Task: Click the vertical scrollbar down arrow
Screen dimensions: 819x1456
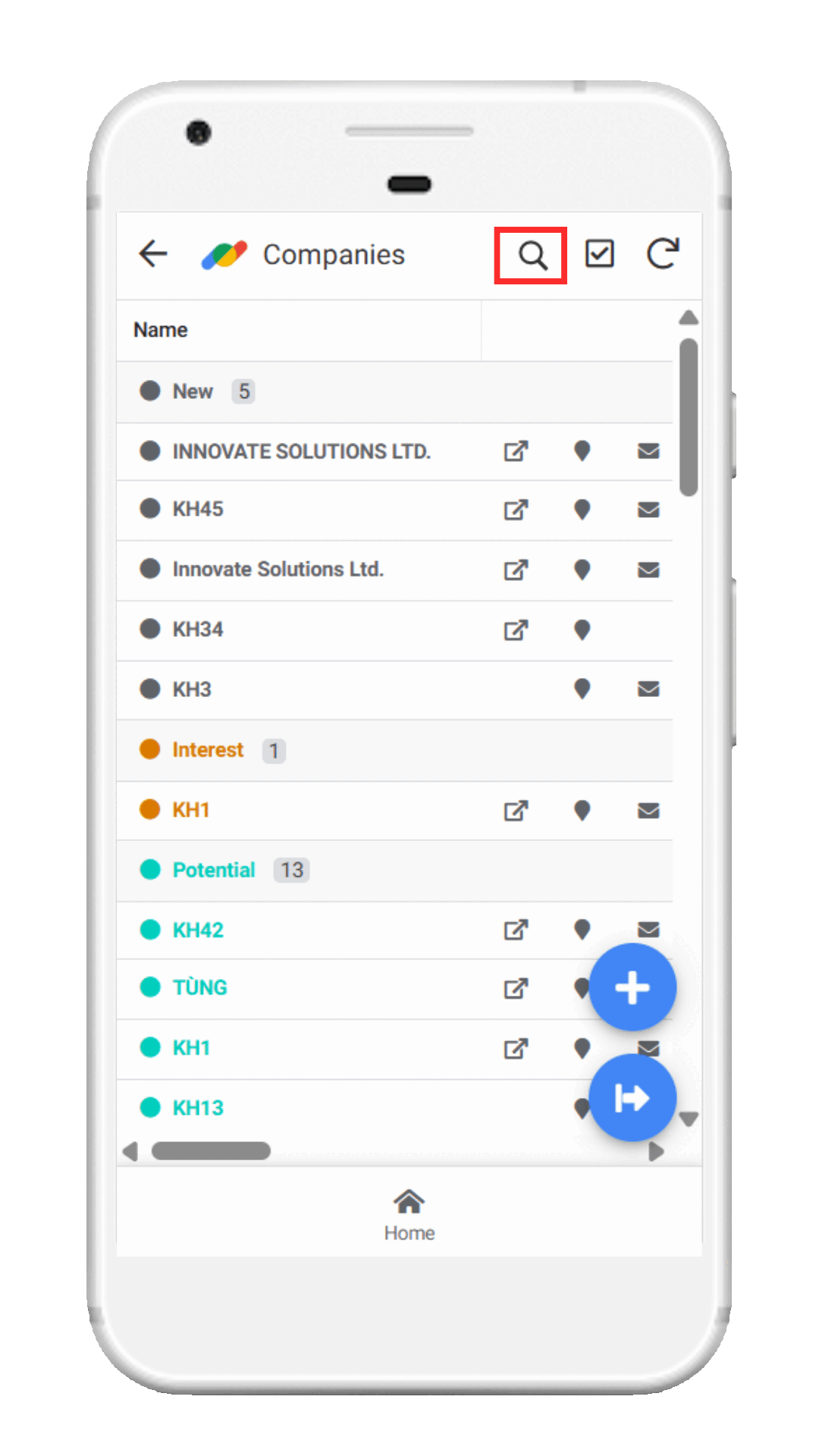Action: tap(689, 1119)
